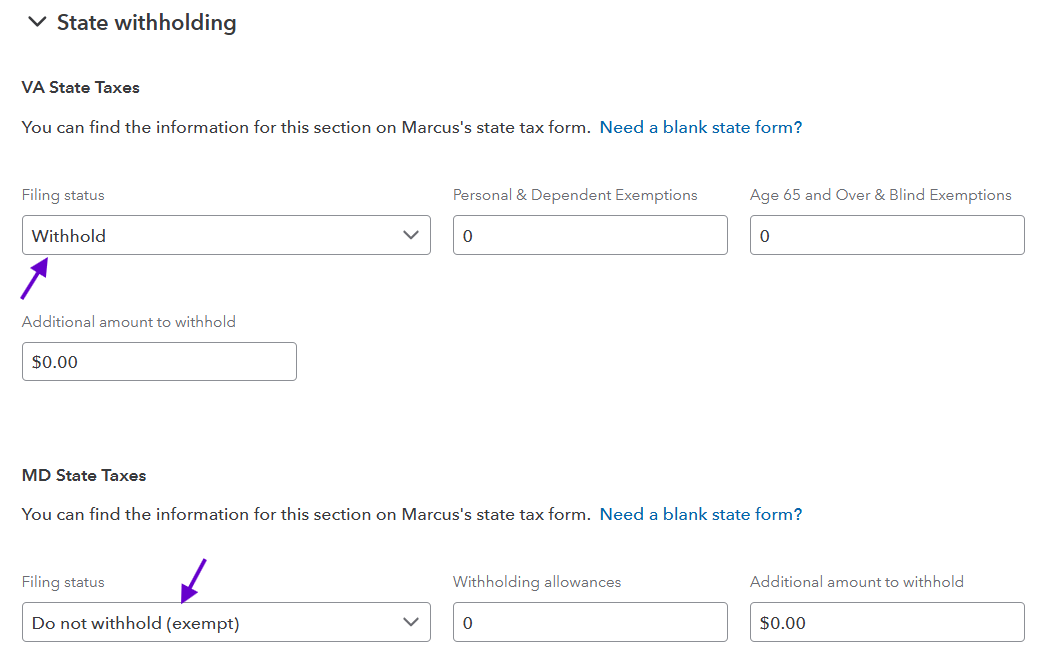Click Personal & Dependent Exemptions label text
This screenshot has height=662, width=1046.
(x=575, y=196)
